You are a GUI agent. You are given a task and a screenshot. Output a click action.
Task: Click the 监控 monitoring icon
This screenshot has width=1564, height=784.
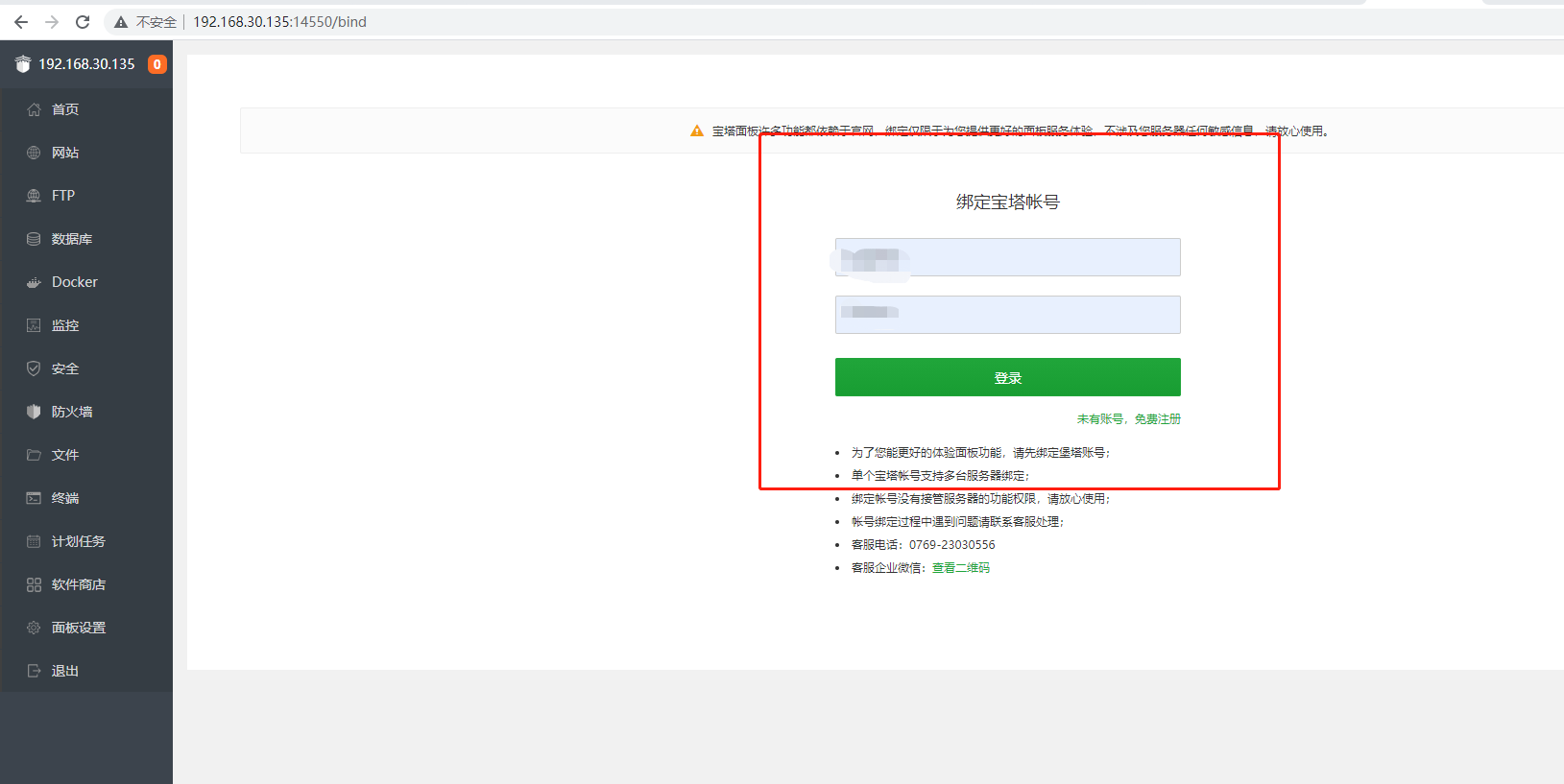click(34, 325)
